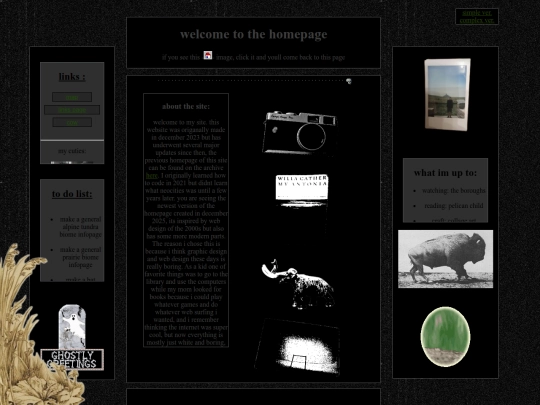Click the 'my cuties:' label

[72, 151]
